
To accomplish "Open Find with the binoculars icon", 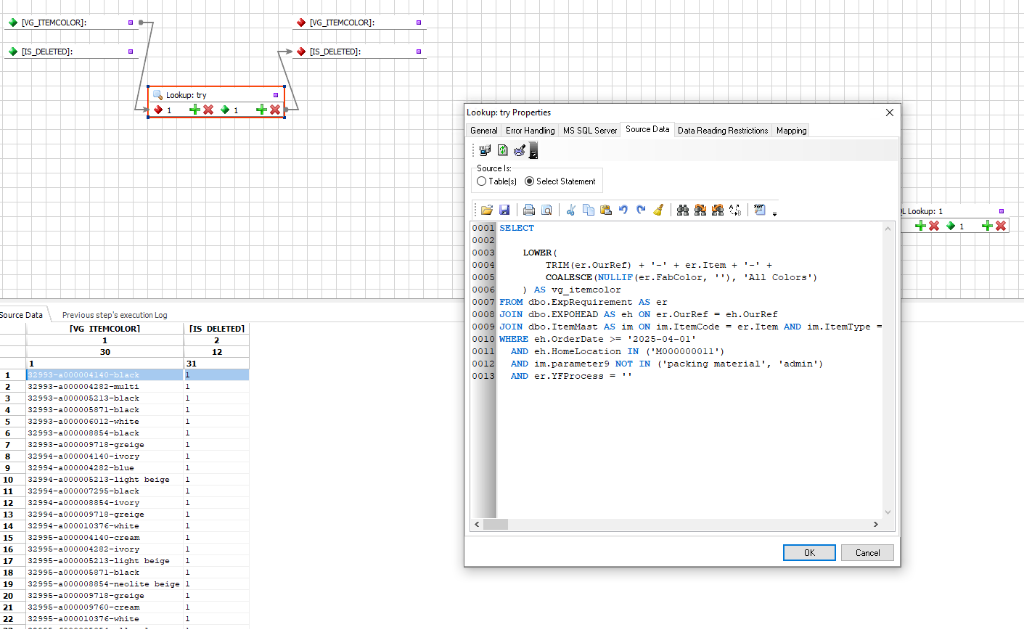I will [683, 210].
